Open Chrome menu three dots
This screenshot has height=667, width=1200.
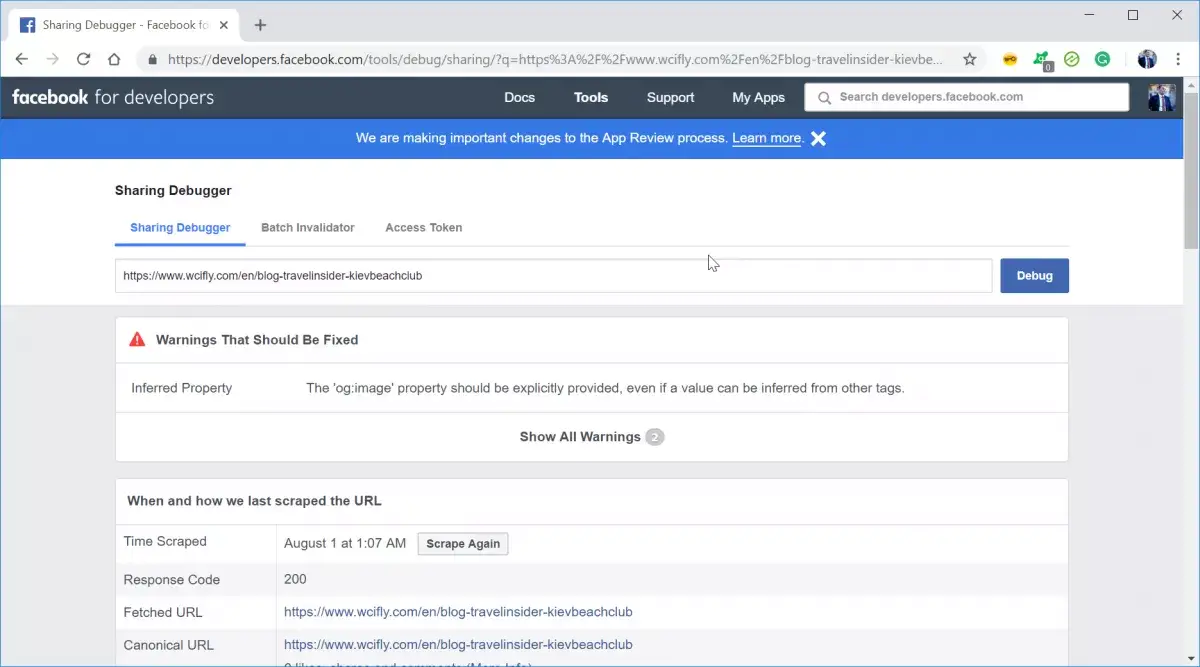1178,59
